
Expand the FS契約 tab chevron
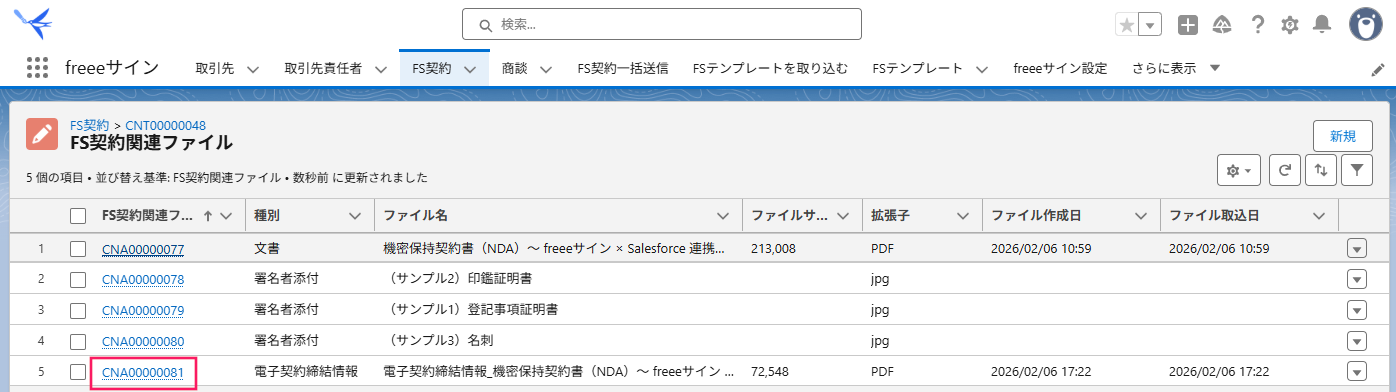(x=470, y=69)
